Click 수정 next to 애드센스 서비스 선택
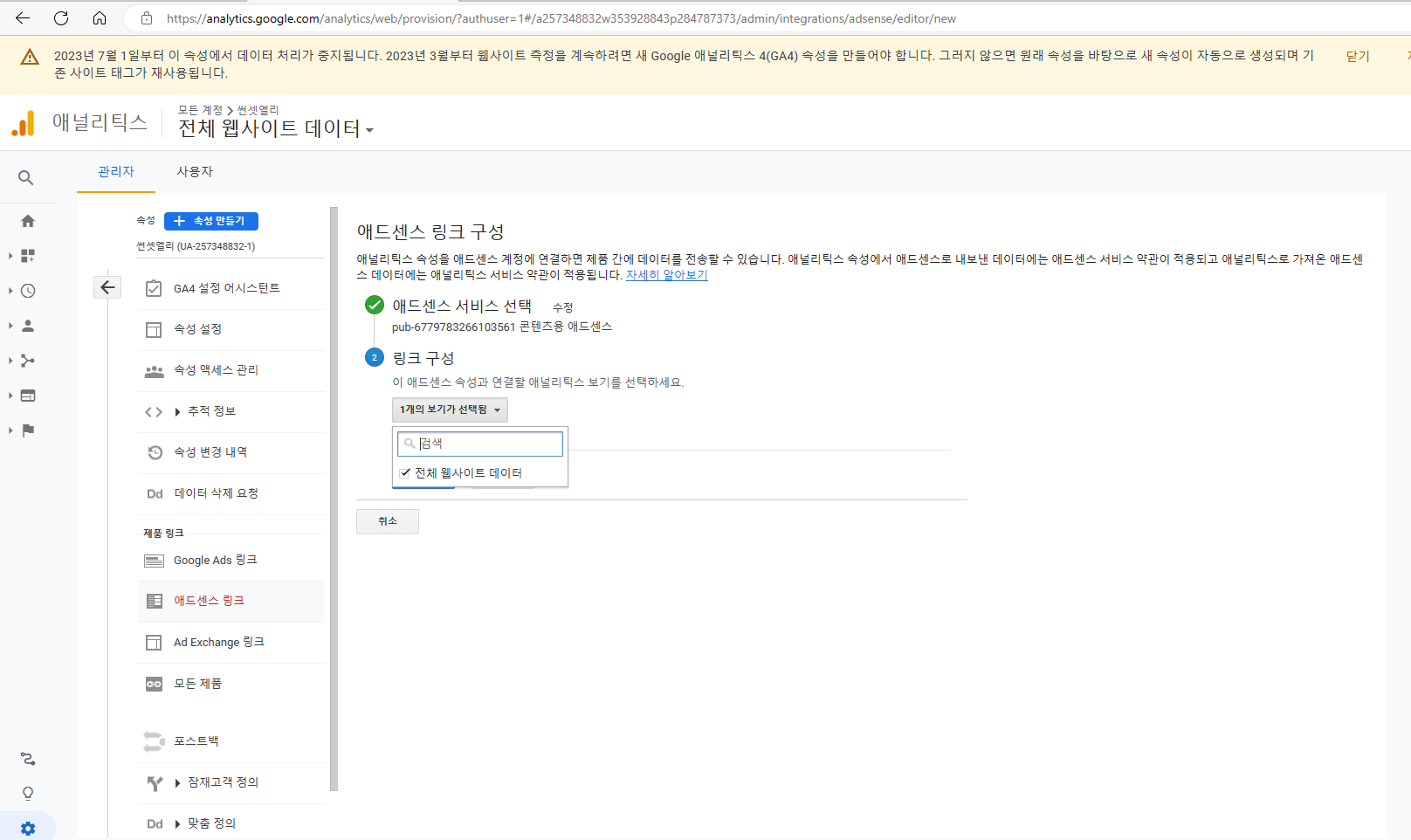This screenshot has width=1411, height=840. pos(562,307)
